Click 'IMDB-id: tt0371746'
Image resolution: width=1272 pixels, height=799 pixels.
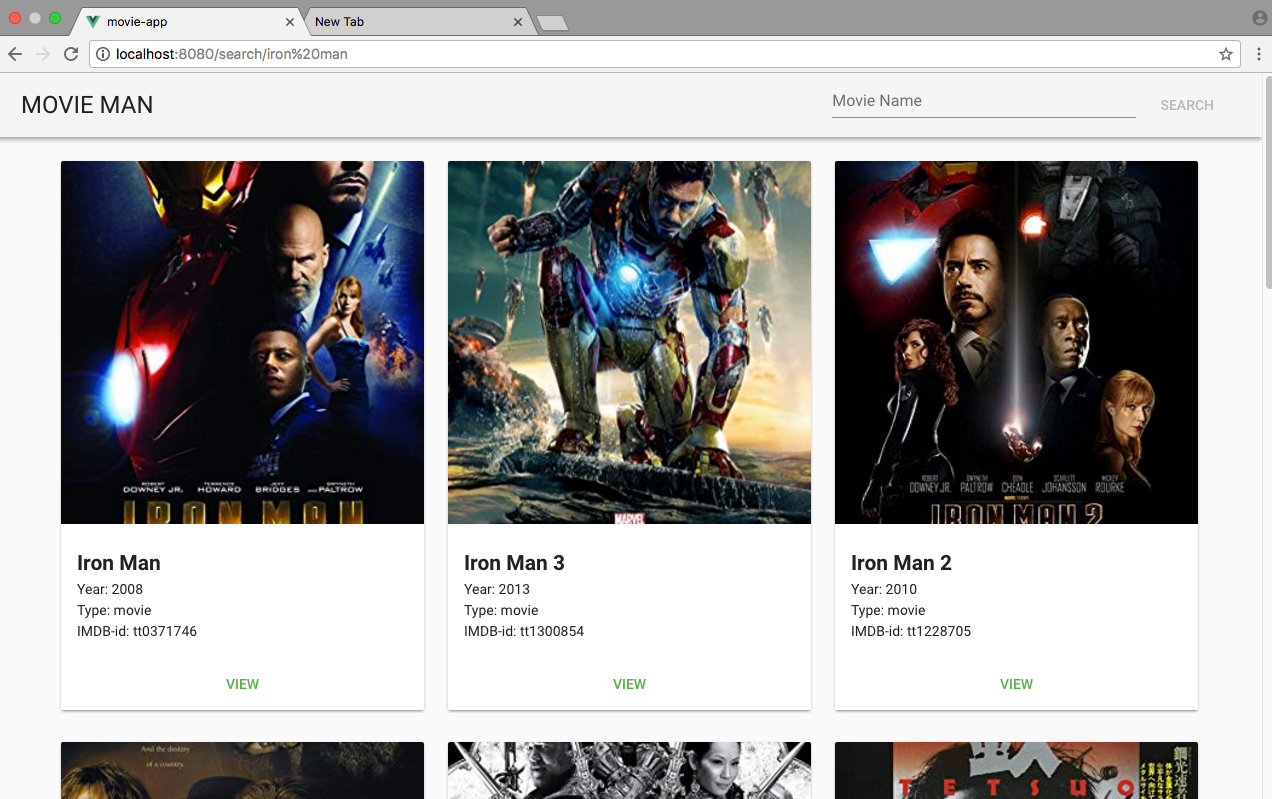(x=137, y=631)
